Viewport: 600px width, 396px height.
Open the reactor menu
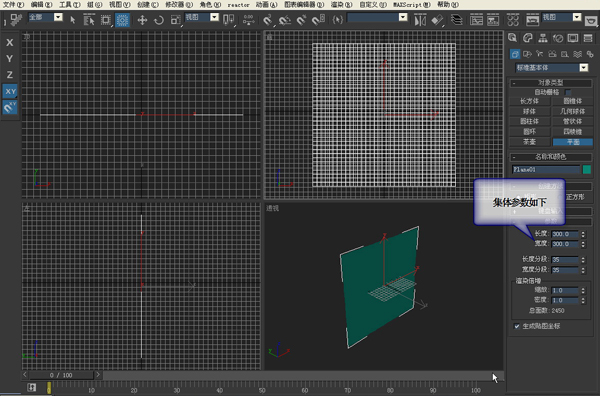click(x=238, y=5)
